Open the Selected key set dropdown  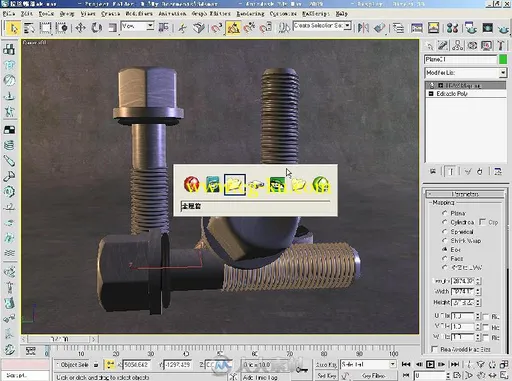[x=368, y=364]
